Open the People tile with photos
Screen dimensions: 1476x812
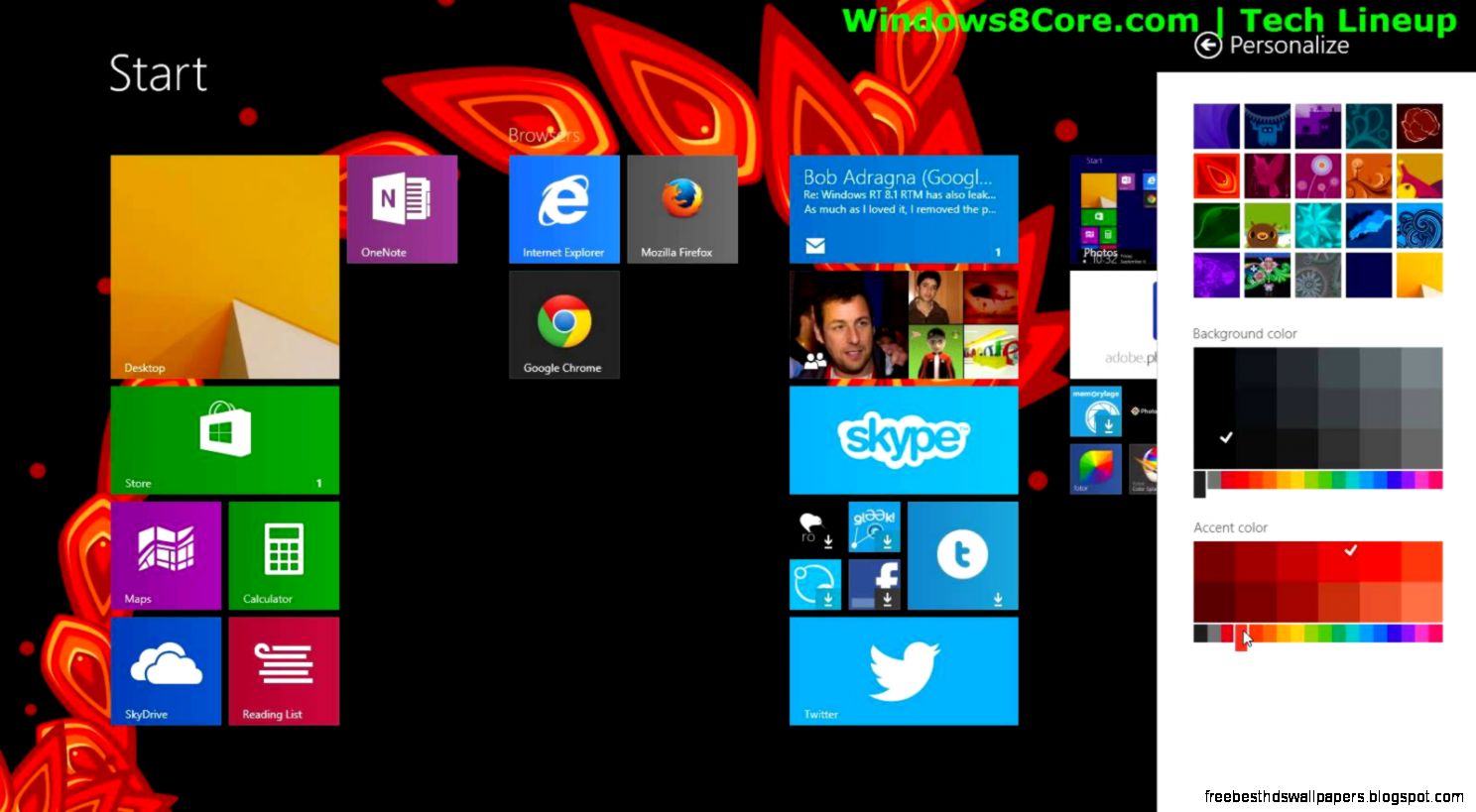point(904,324)
